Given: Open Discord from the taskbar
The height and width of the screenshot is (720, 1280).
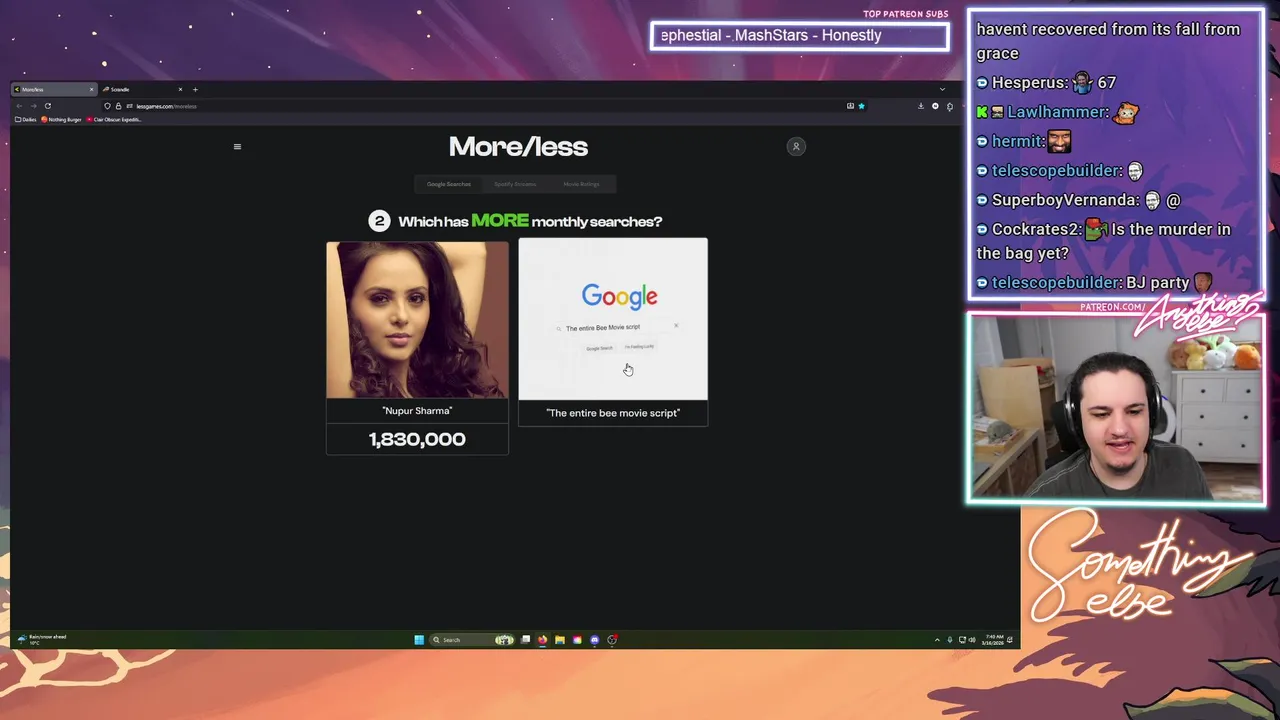Looking at the screenshot, I should point(595,640).
